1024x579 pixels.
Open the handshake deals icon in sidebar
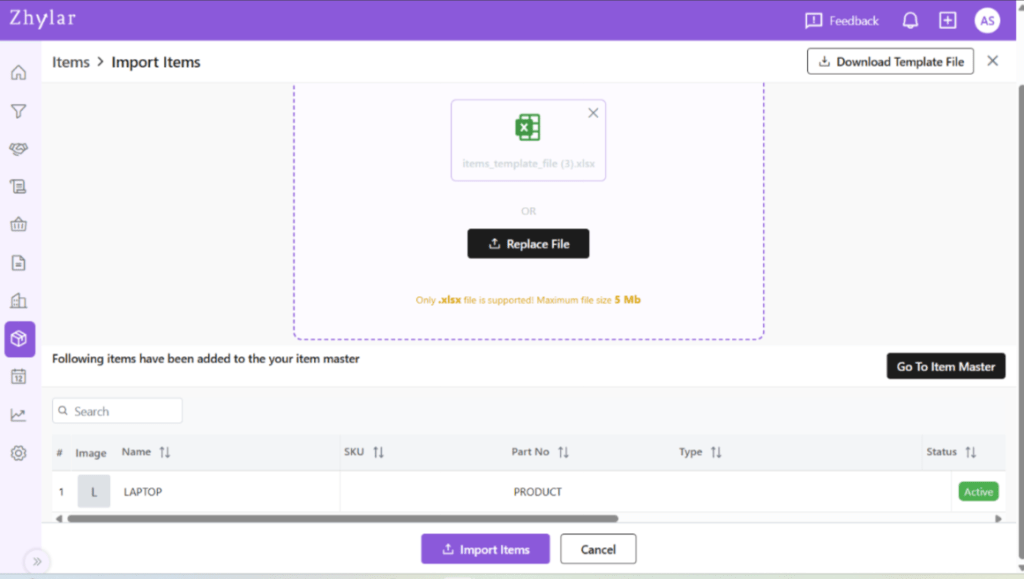click(18, 149)
